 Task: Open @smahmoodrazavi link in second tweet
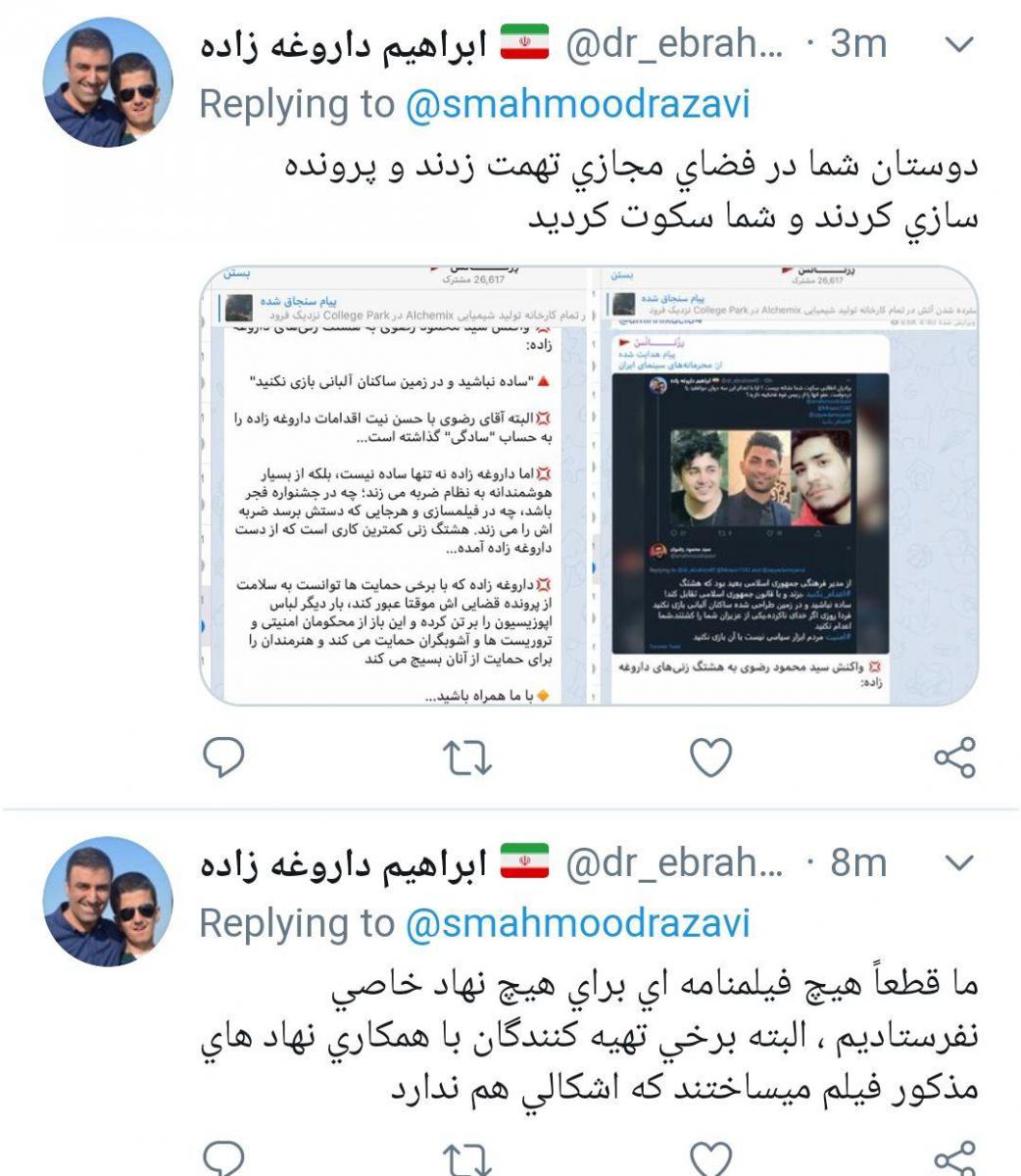tap(577, 923)
